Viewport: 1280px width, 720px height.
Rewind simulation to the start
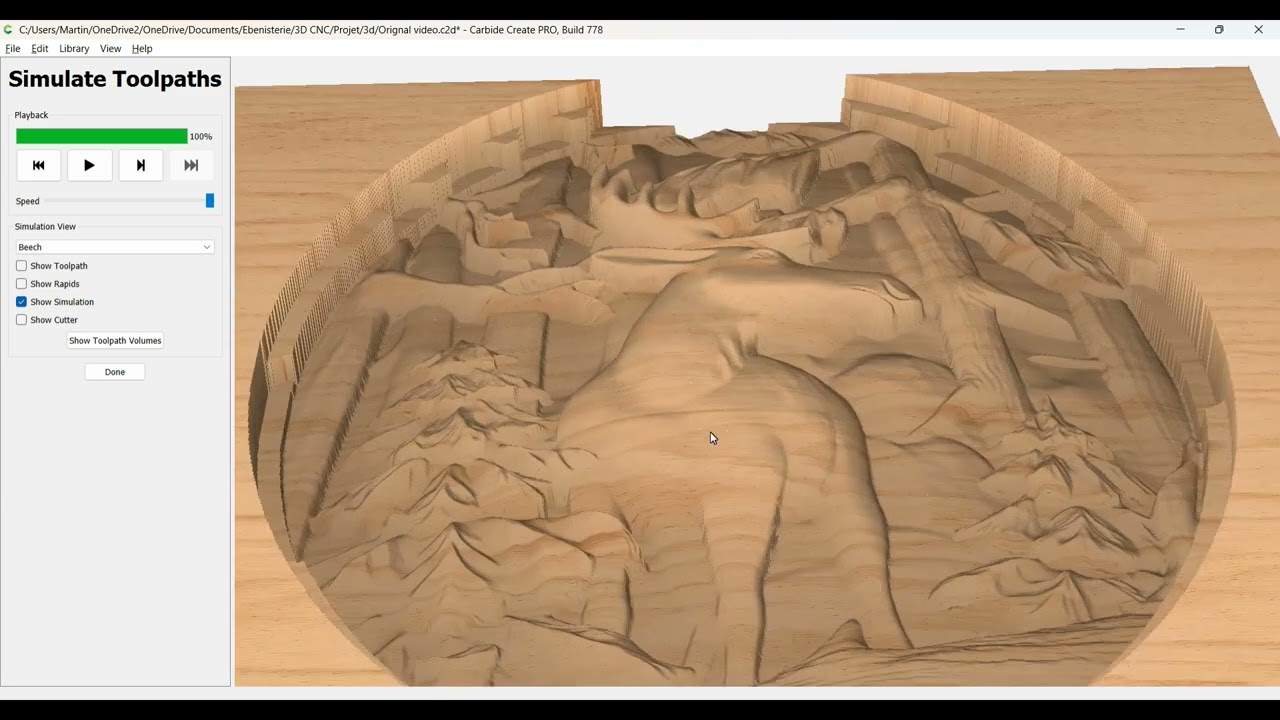tap(39, 166)
